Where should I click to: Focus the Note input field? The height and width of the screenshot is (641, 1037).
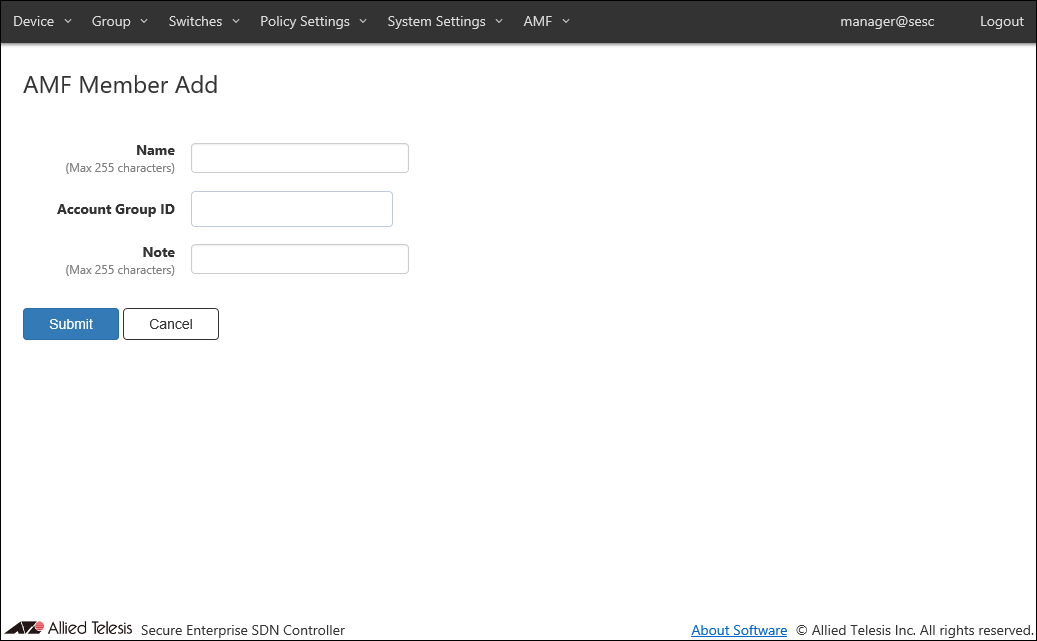pos(300,259)
